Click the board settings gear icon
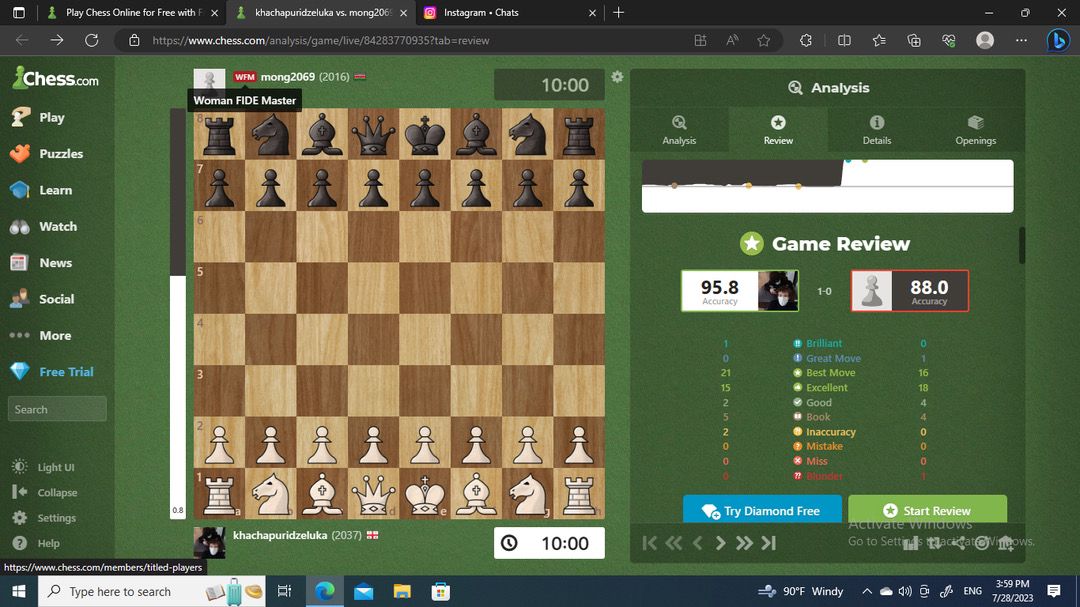1080x607 pixels. (617, 77)
